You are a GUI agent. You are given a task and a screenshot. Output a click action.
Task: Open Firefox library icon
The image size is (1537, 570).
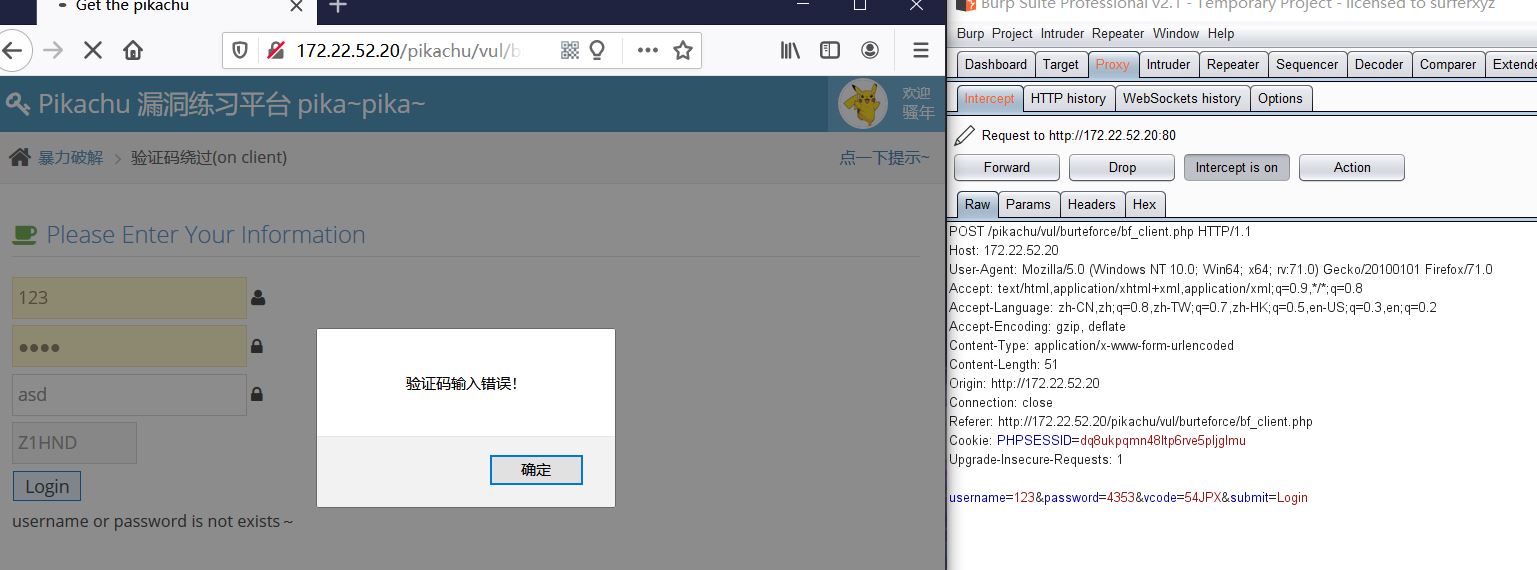[790, 50]
